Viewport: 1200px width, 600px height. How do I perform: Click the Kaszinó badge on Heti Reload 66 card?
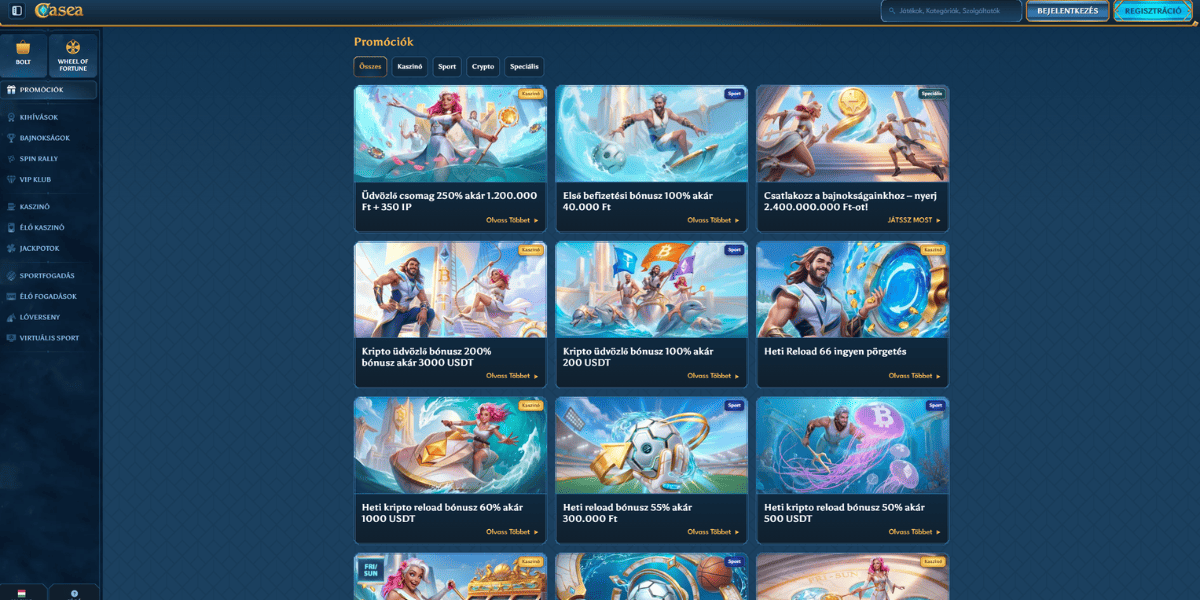coord(933,250)
